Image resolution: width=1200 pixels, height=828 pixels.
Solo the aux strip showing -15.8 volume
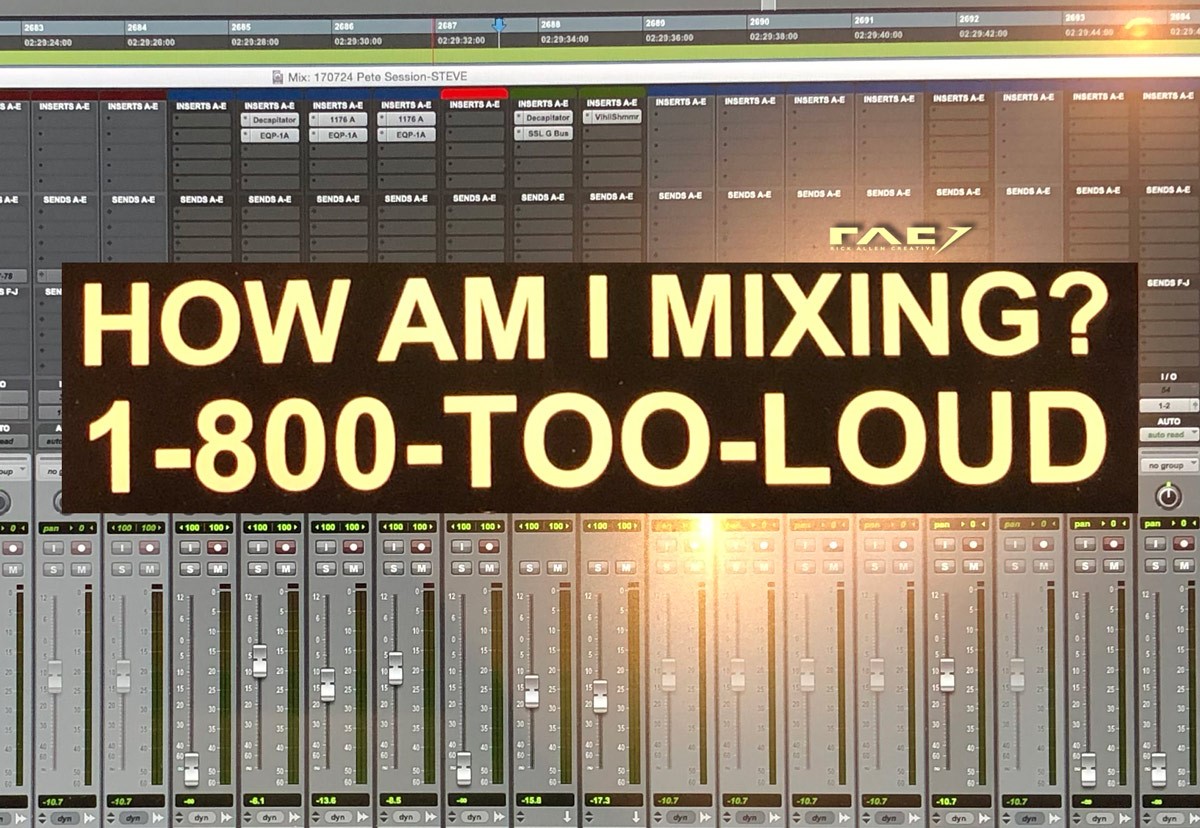[x=530, y=567]
